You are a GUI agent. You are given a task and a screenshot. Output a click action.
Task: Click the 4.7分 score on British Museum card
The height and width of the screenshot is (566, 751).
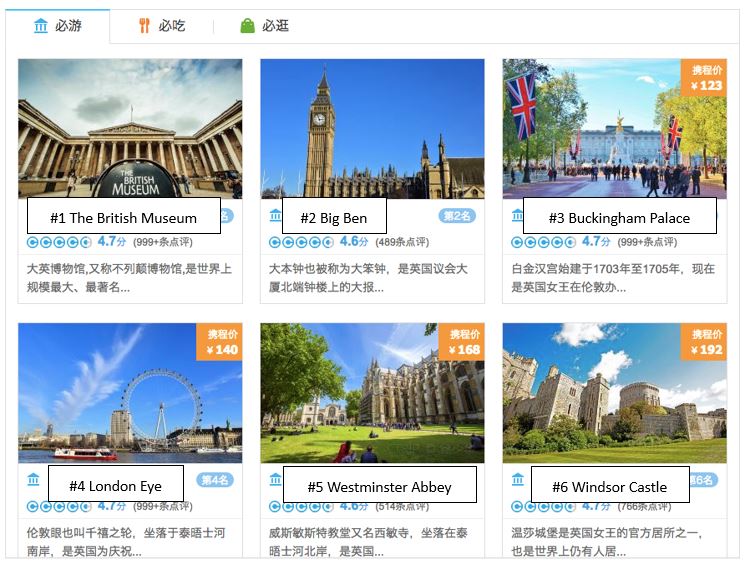pyautogui.click(x=112, y=241)
